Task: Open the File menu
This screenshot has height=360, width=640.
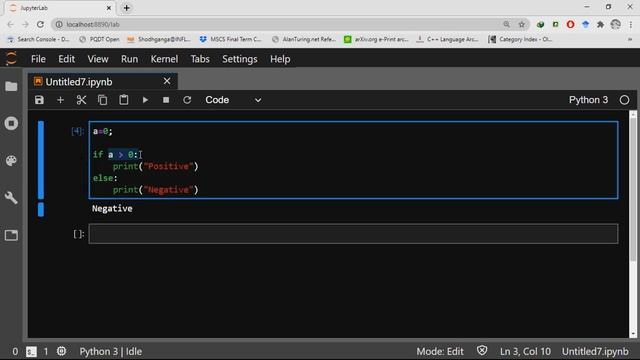Action: pos(38,59)
